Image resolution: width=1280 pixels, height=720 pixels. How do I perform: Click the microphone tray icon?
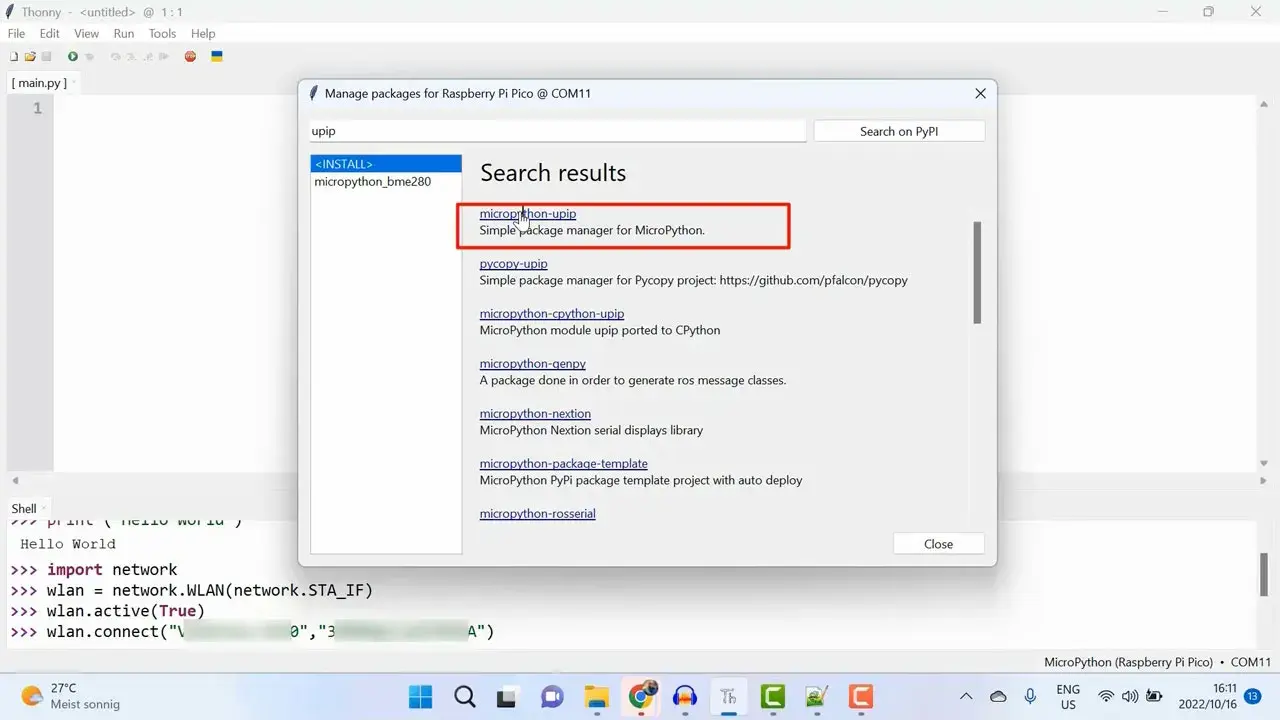click(x=1030, y=696)
